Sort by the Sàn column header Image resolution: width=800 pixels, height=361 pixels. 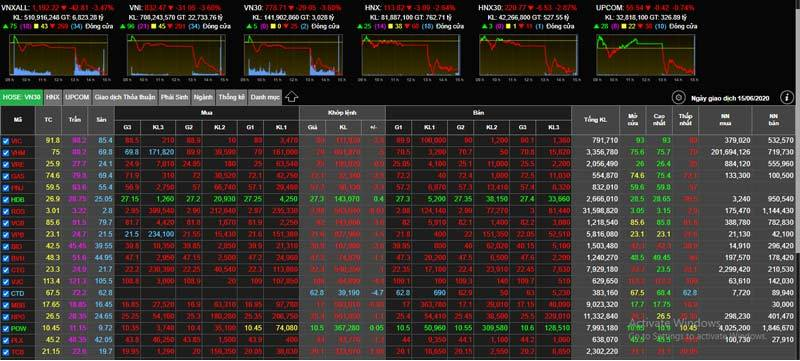click(x=102, y=120)
